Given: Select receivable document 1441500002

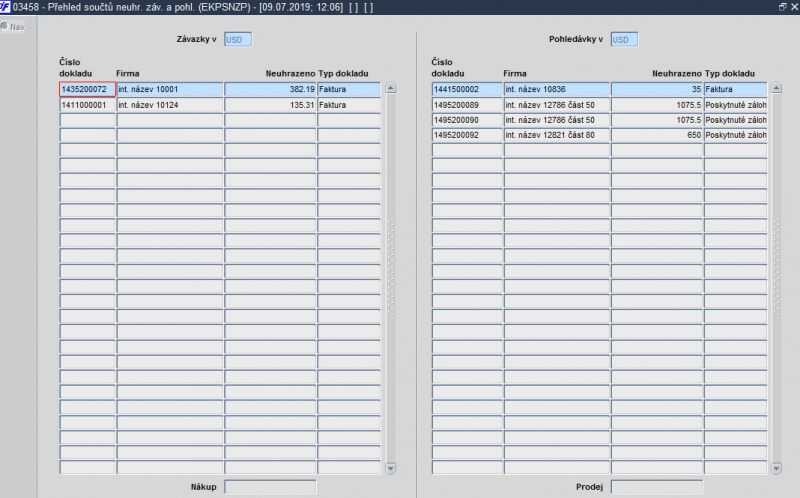Looking at the screenshot, I should point(467,89).
